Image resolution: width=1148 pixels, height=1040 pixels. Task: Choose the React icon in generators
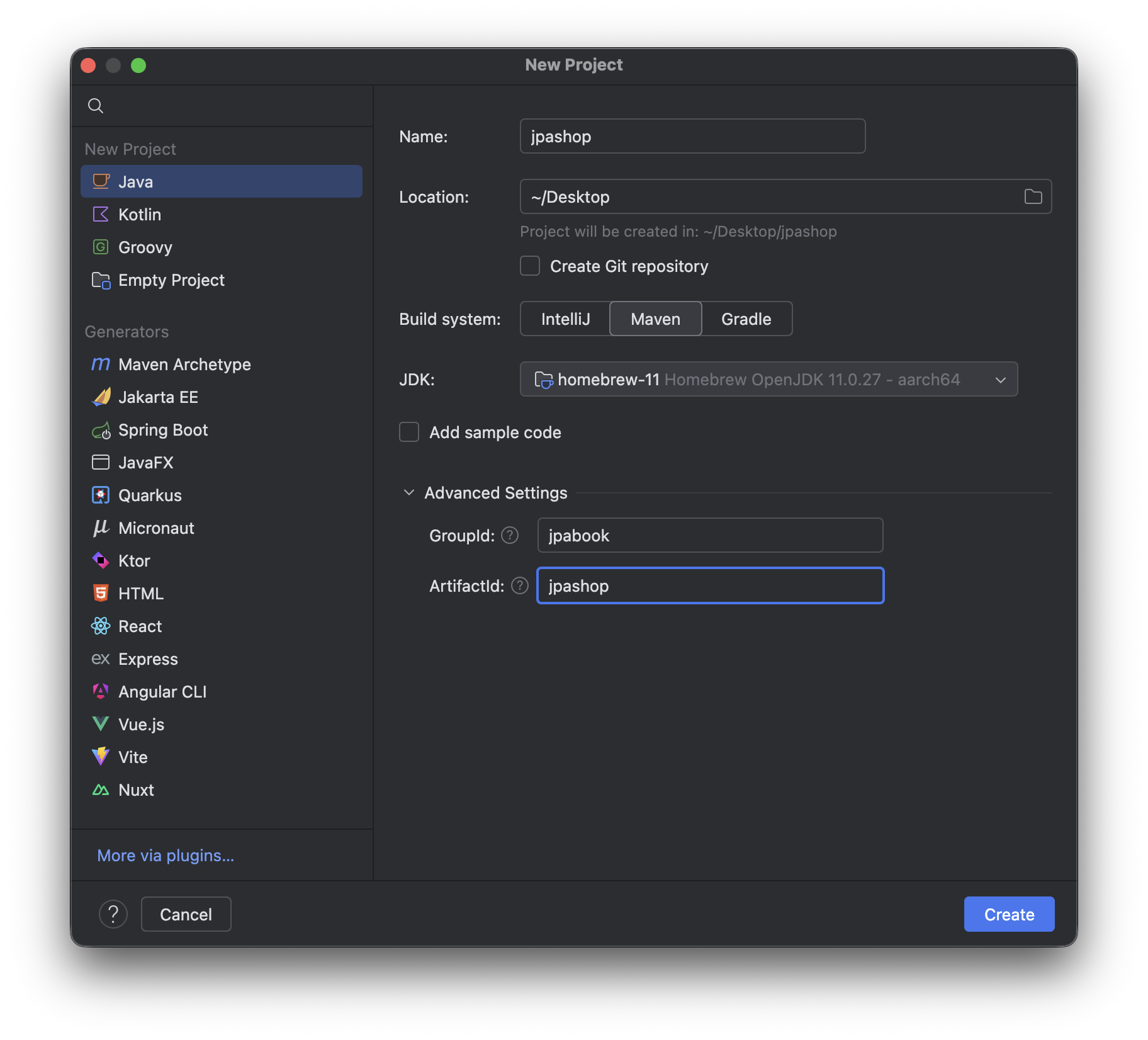pos(101,626)
